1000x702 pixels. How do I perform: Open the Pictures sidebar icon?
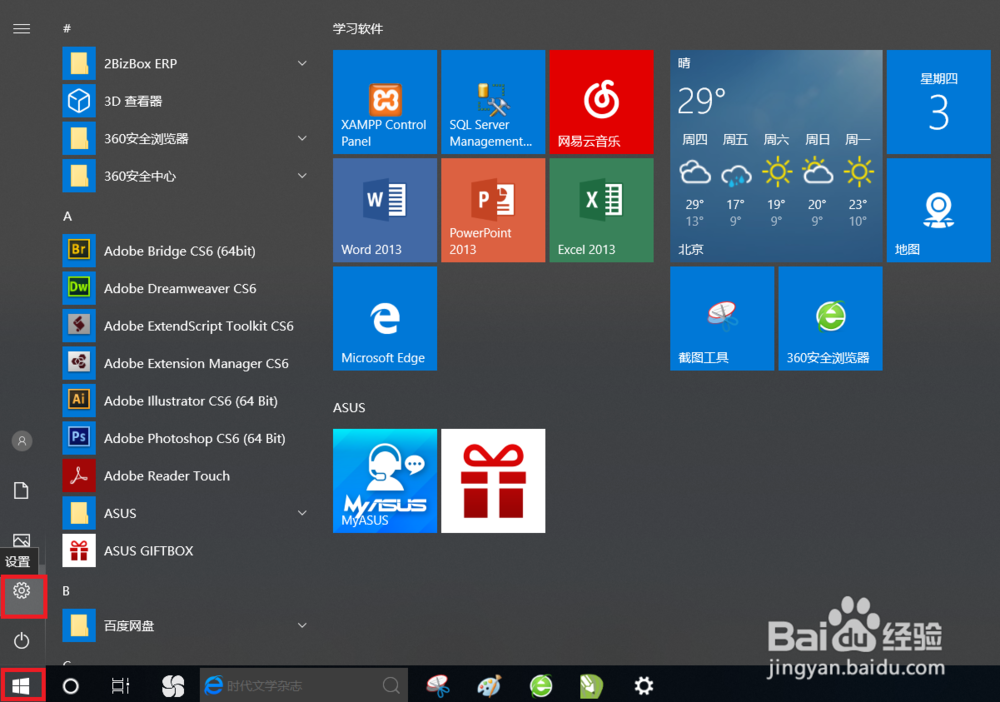tap(22, 541)
